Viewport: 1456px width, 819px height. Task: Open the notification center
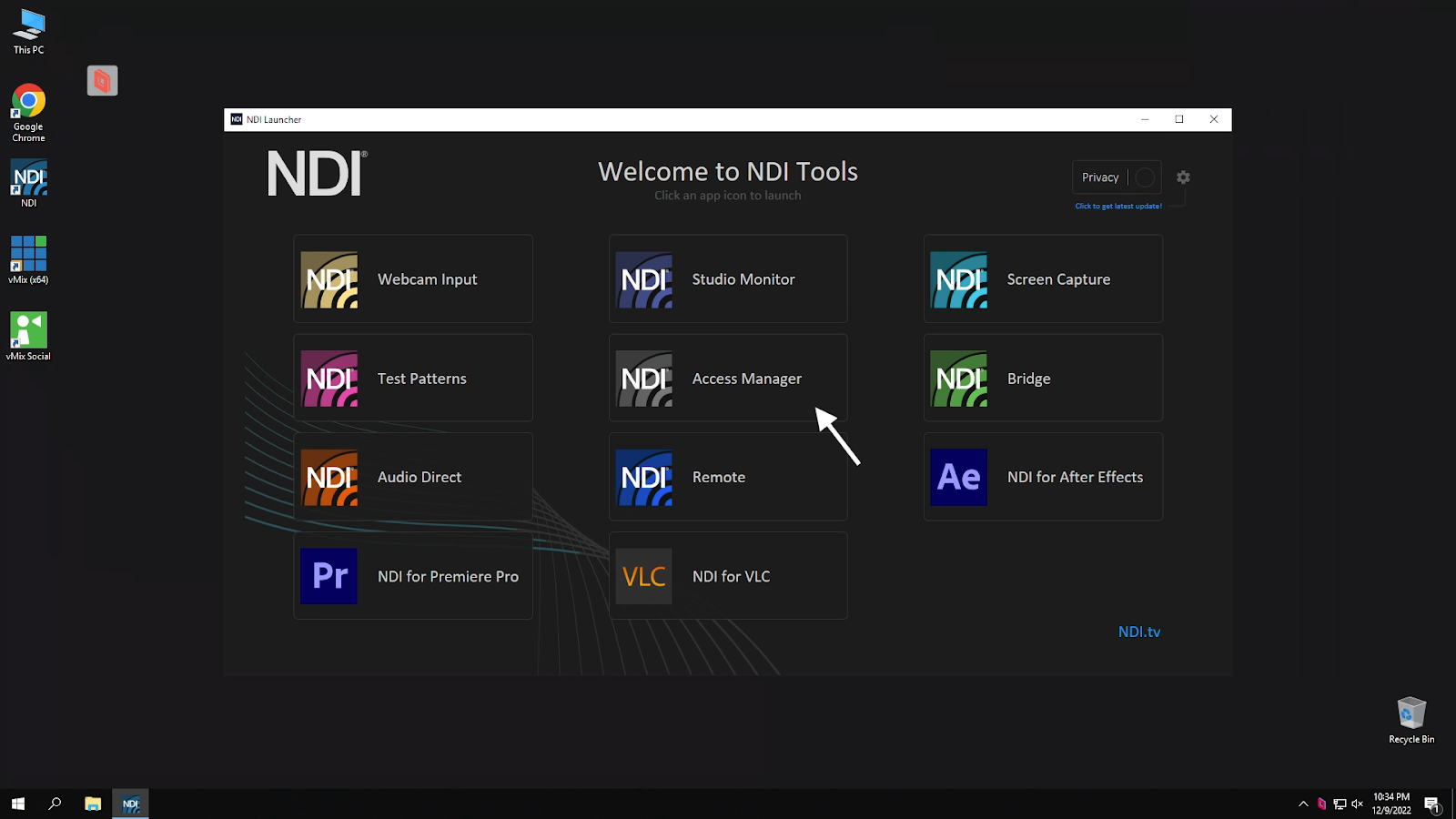[1431, 804]
